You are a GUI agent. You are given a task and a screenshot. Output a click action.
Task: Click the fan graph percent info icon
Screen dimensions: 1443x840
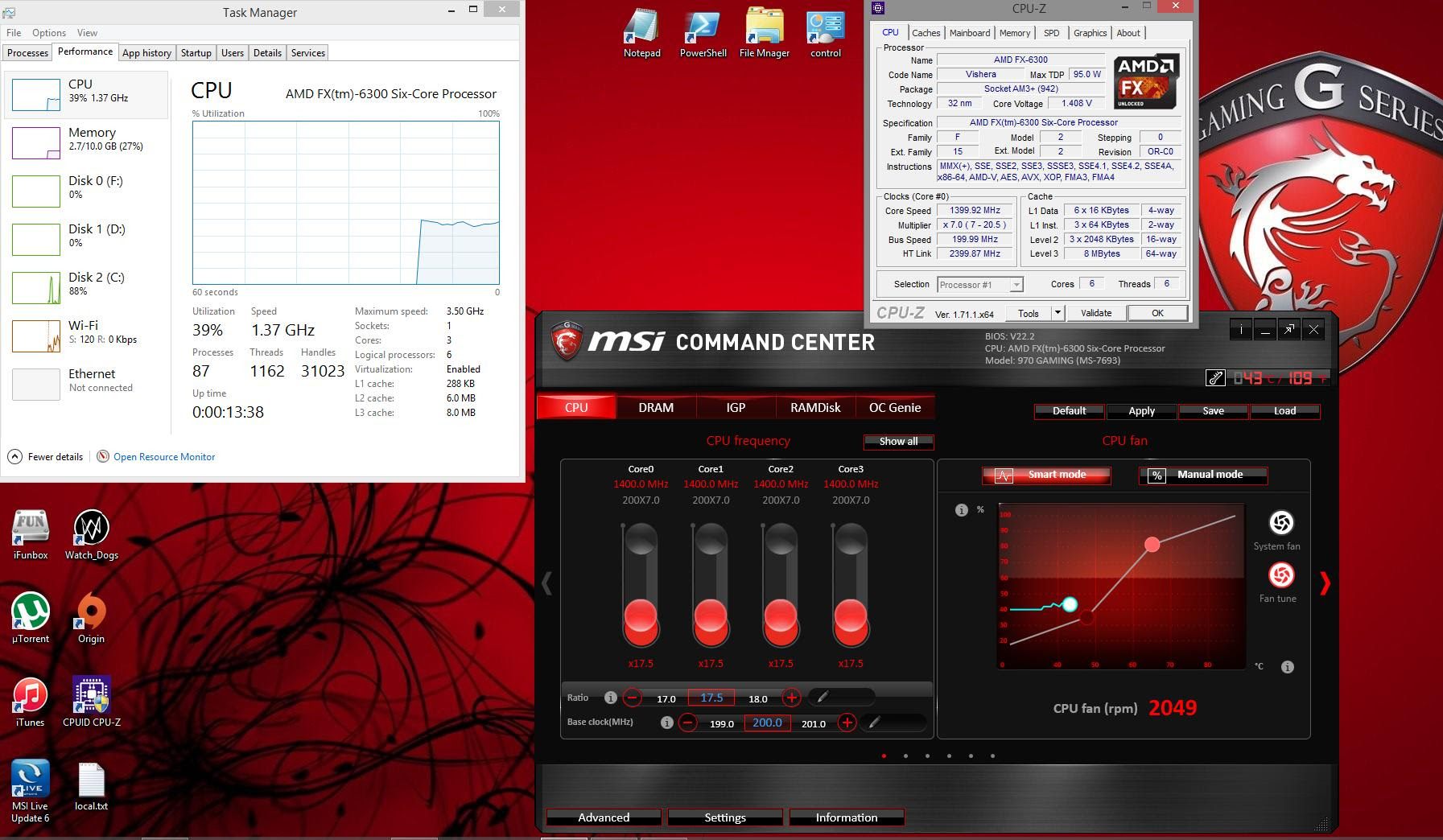[x=961, y=510]
